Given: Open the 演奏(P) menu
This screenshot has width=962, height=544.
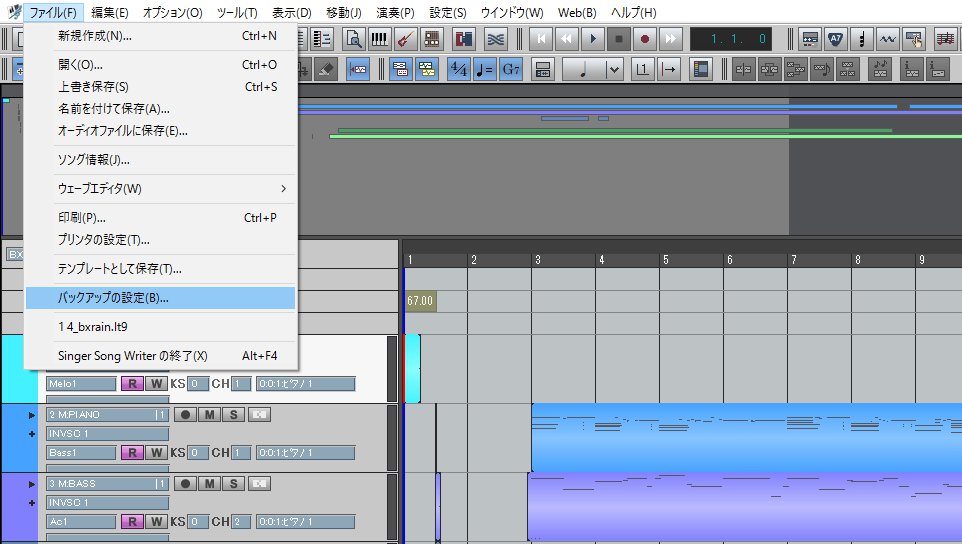Looking at the screenshot, I should [x=395, y=12].
